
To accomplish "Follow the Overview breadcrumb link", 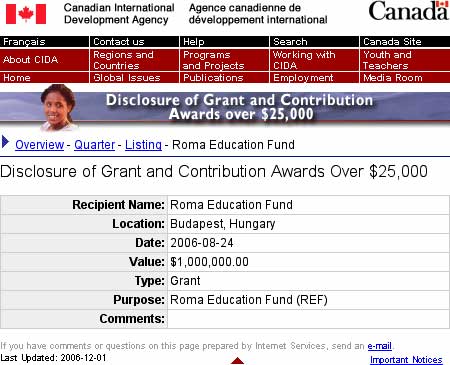I will point(39,145).
